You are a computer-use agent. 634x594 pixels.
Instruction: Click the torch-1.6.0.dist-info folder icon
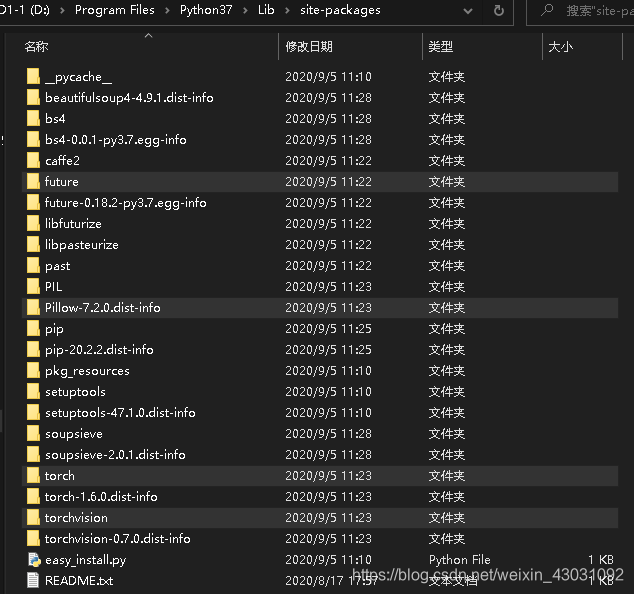click(x=33, y=497)
